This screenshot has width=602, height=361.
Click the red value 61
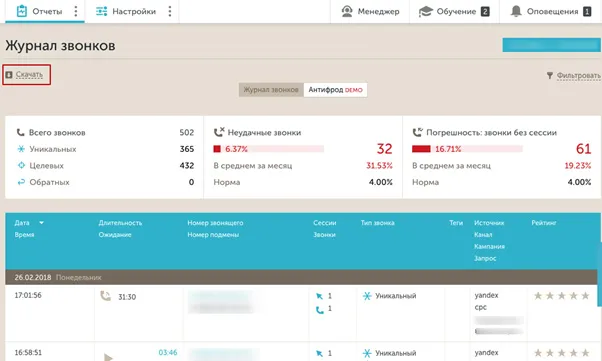[583, 149]
